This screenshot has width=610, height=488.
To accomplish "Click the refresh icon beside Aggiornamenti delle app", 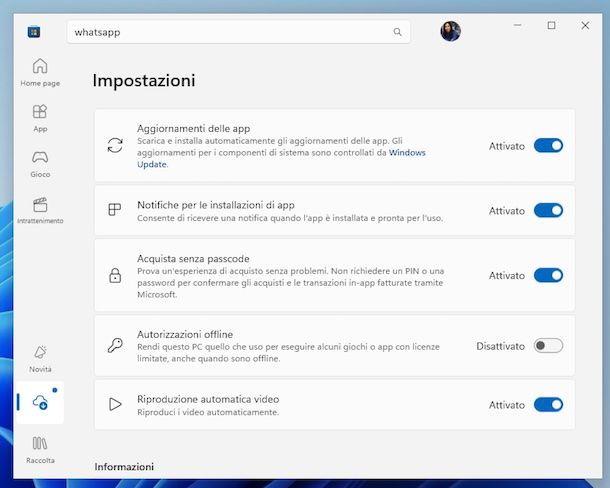I will (x=115, y=146).
